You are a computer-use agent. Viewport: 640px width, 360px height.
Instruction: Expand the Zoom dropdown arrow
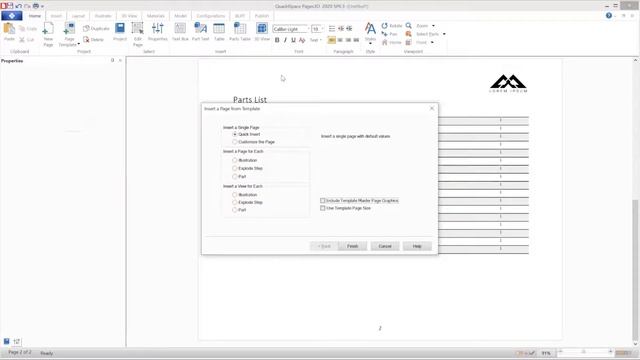(433, 26)
